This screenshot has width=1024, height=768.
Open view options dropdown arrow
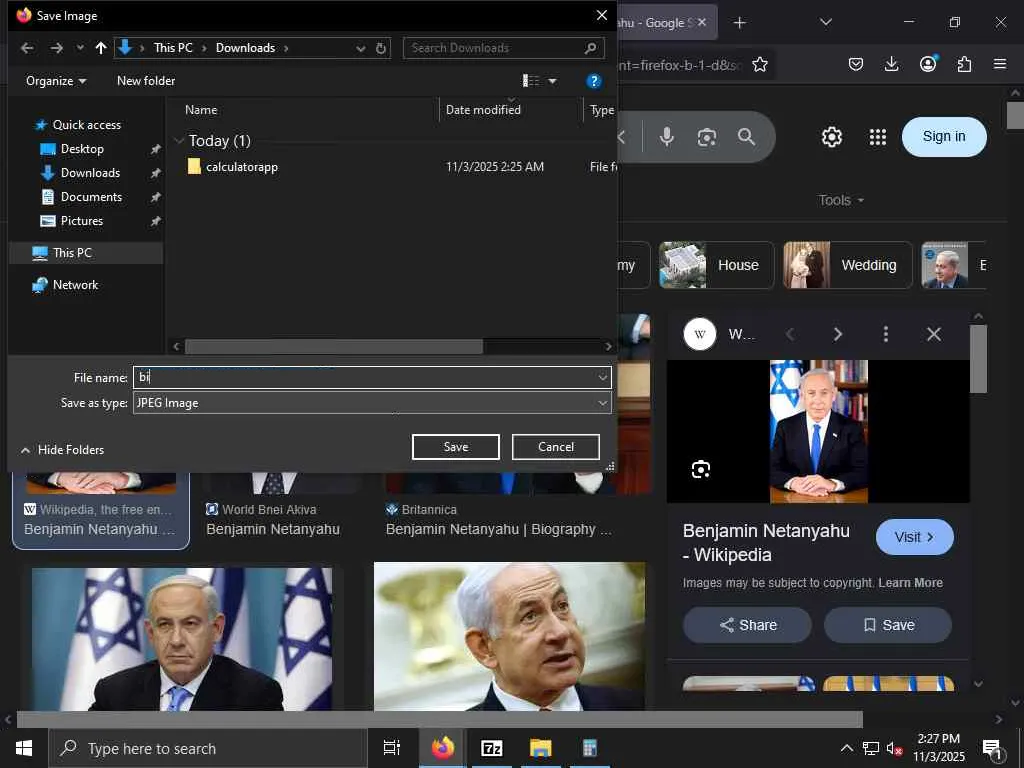coord(552,81)
